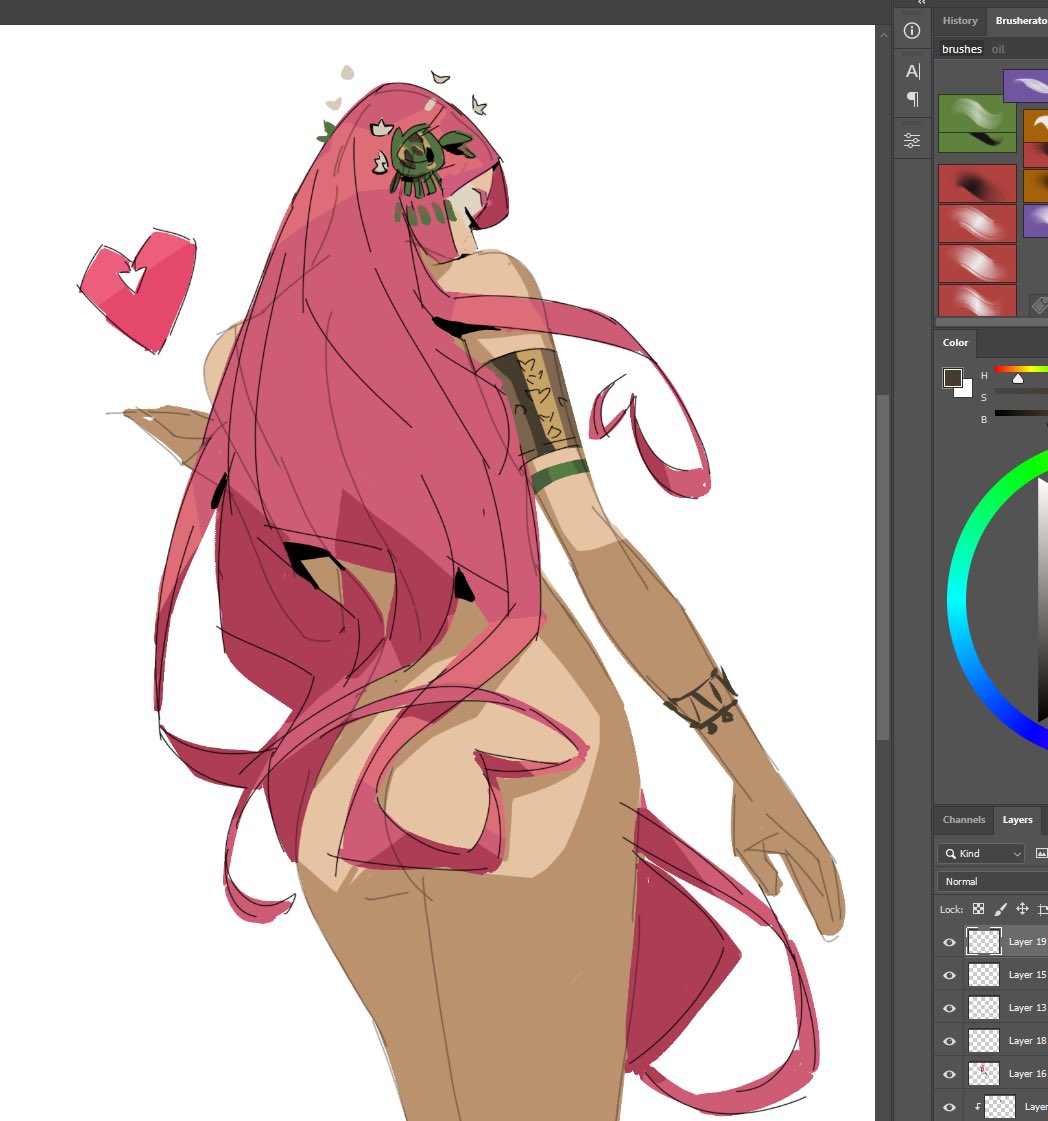Open the Paragraph panel icon
This screenshot has width=1048, height=1121.
click(913, 99)
